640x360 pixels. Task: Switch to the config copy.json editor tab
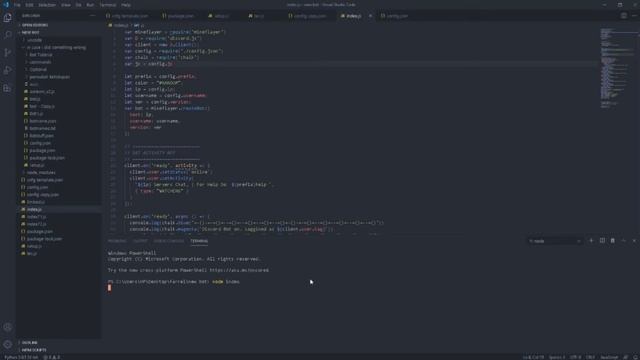pos(308,16)
